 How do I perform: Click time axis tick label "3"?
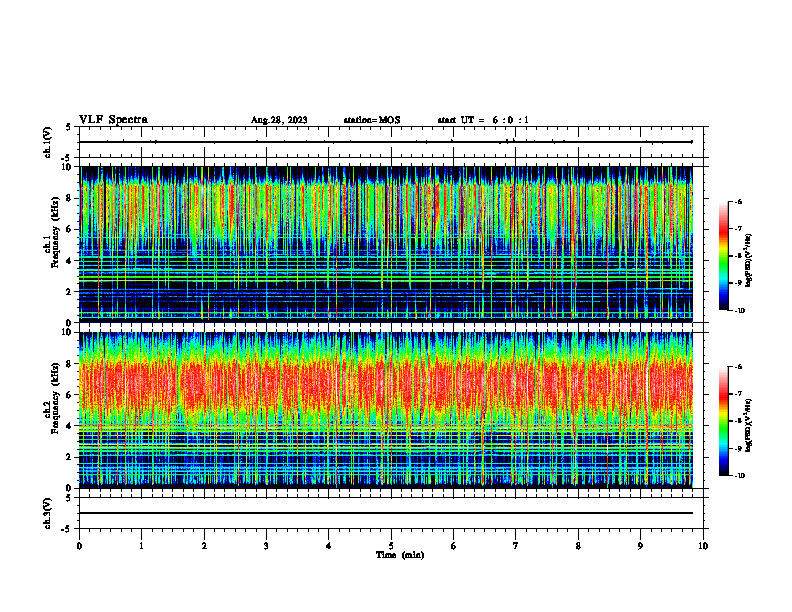point(266,546)
